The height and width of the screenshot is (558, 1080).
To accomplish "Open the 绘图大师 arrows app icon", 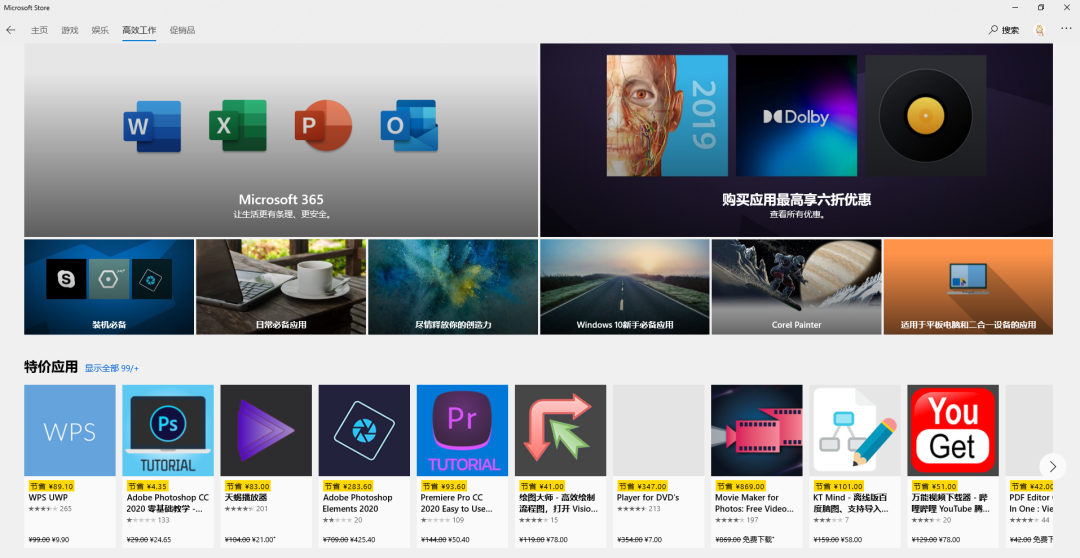I will tap(561, 431).
